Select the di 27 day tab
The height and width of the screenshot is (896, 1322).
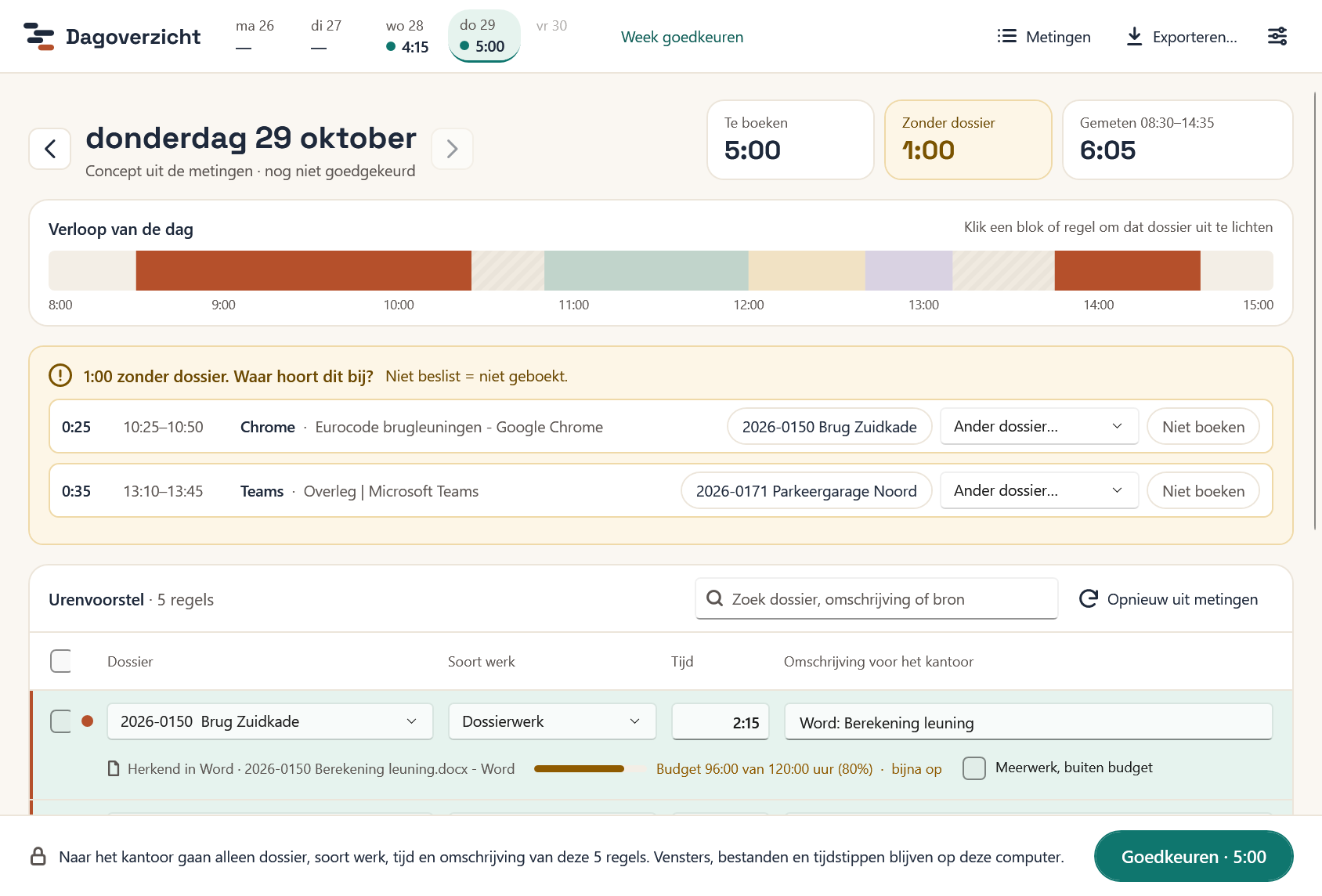[326, 36]
